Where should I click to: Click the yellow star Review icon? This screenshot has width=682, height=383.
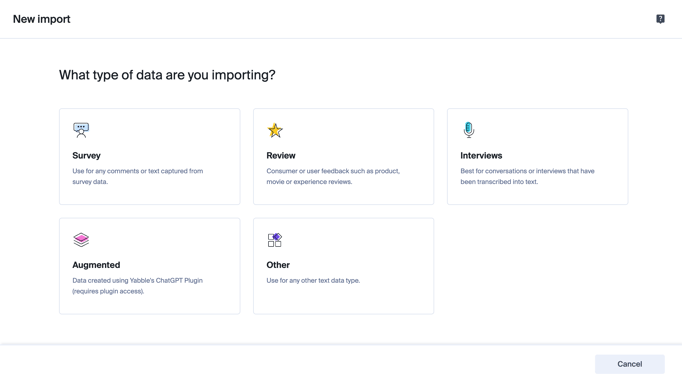click(x=275, y=130)
